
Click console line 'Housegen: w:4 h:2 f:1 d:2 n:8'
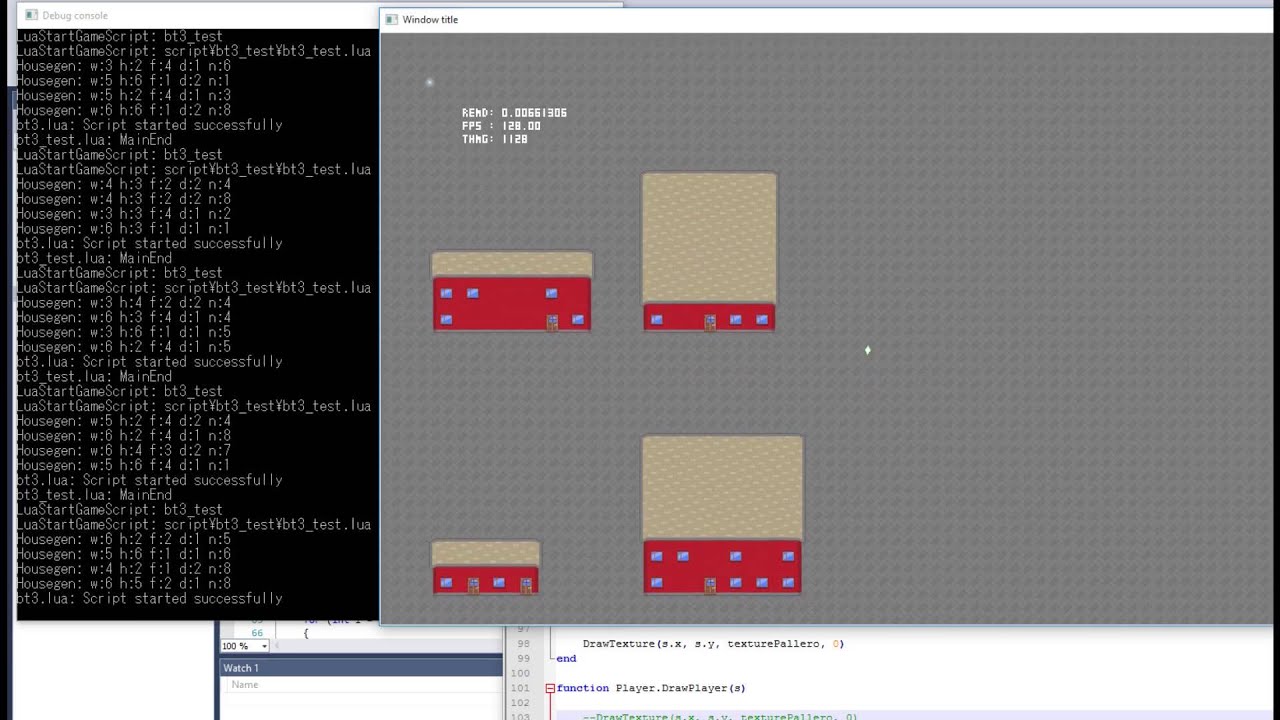(x=124, y=569)
